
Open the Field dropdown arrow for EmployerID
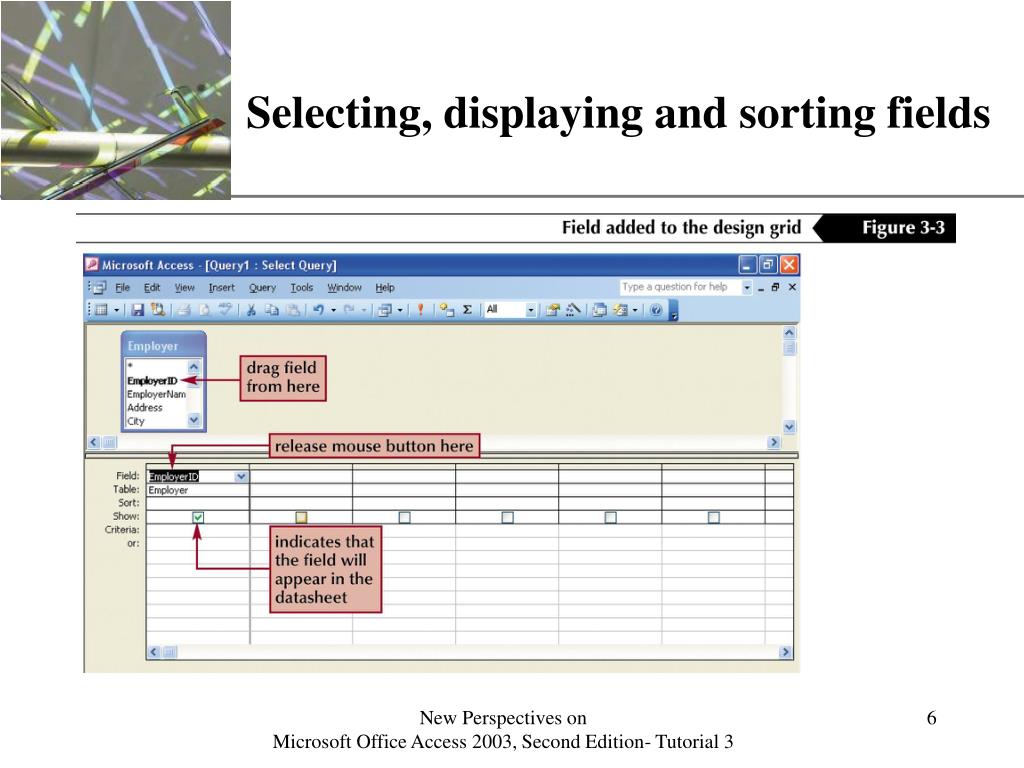[x=241, y=477]
